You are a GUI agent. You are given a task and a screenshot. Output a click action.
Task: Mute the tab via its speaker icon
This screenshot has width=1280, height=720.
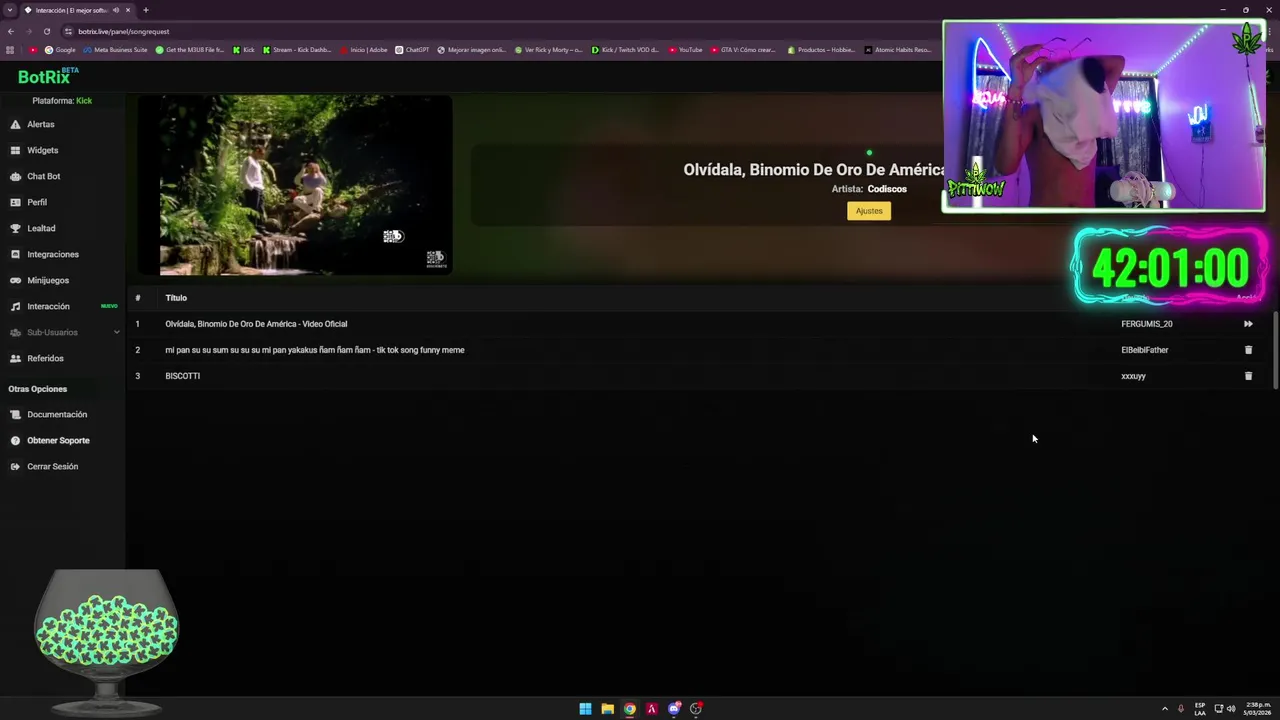tap(115, 10)
